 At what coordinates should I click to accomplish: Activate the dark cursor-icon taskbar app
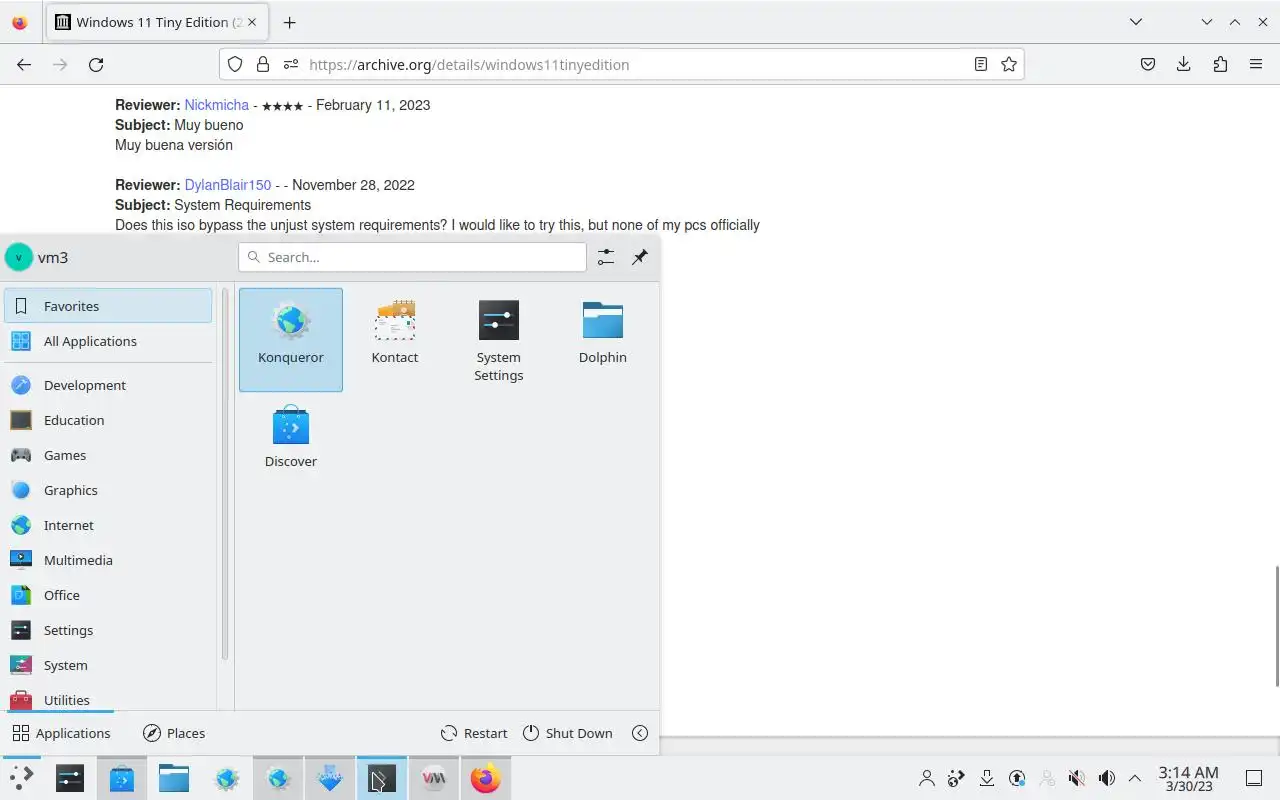tap(382, 778)
